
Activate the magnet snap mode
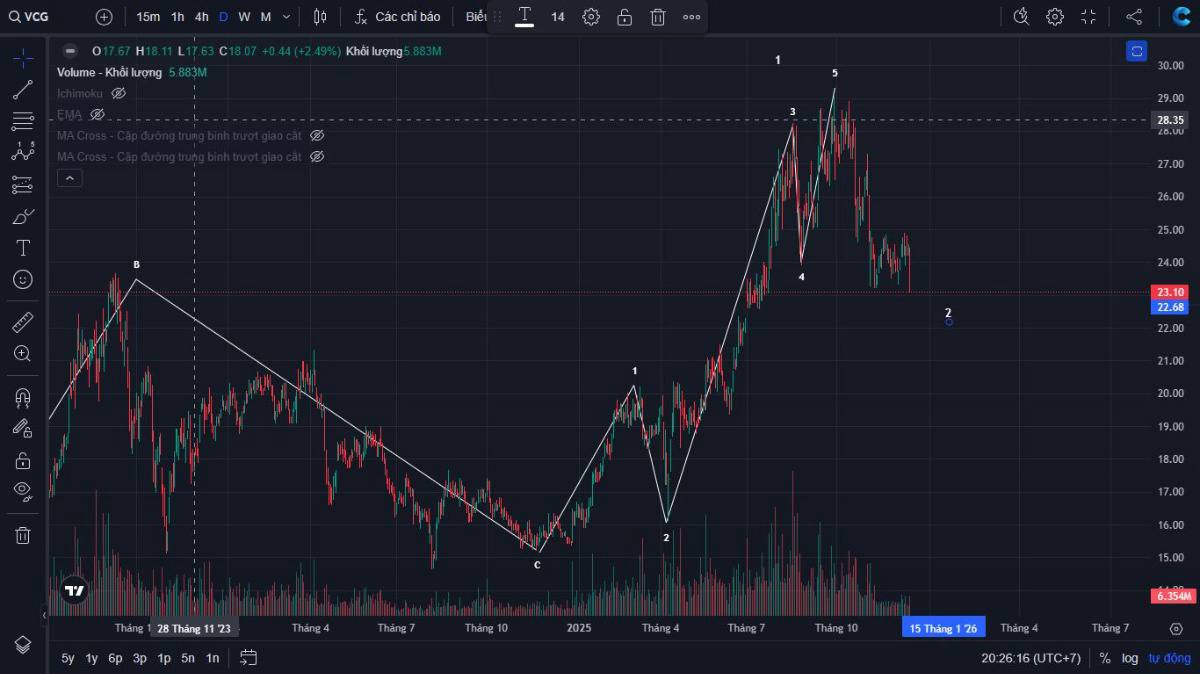click(x=22, y=397)
